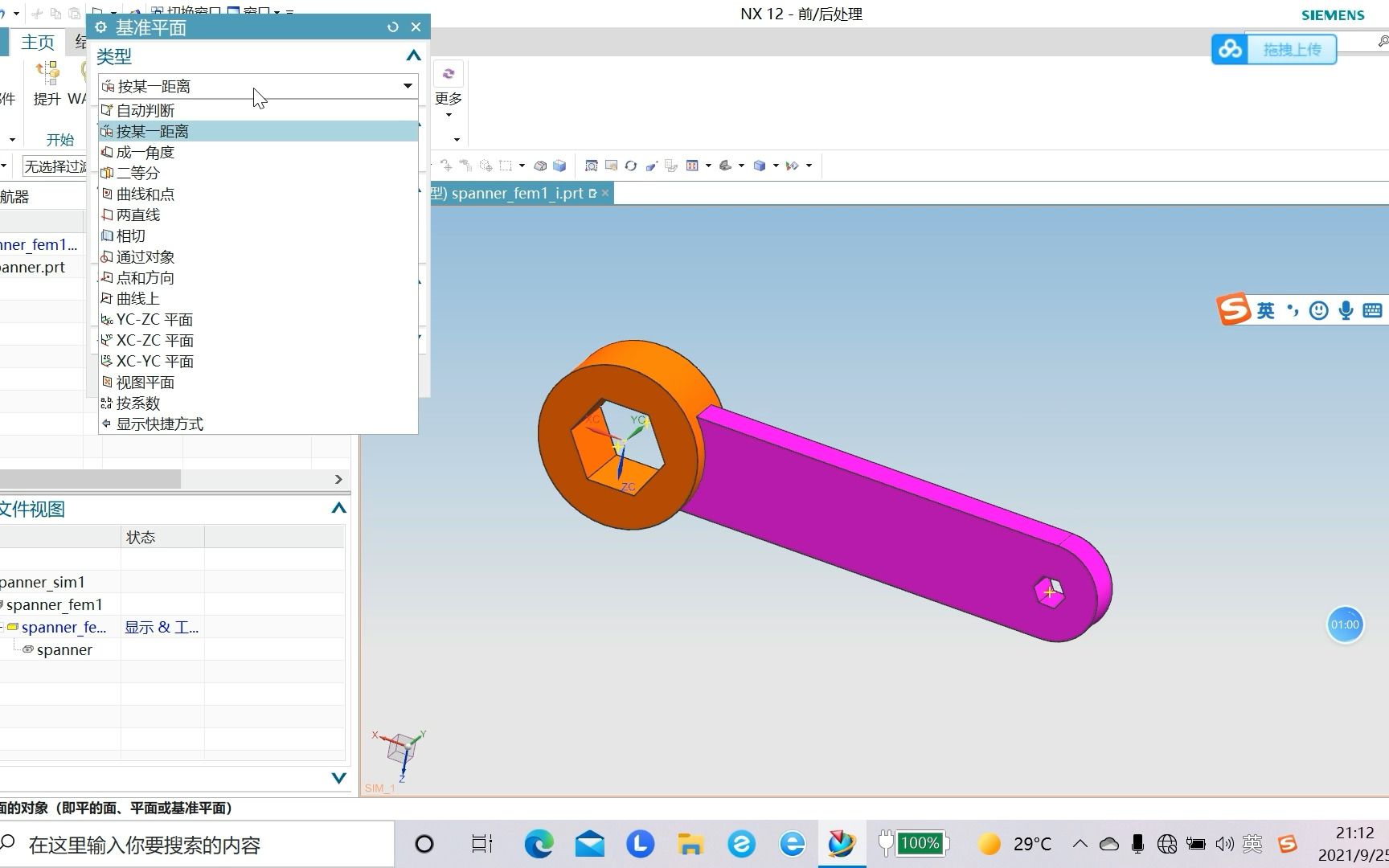Screen dimensions: 1389x868
Task: Open Microsoft Edge from taskbar
Action: click(539, 844)
